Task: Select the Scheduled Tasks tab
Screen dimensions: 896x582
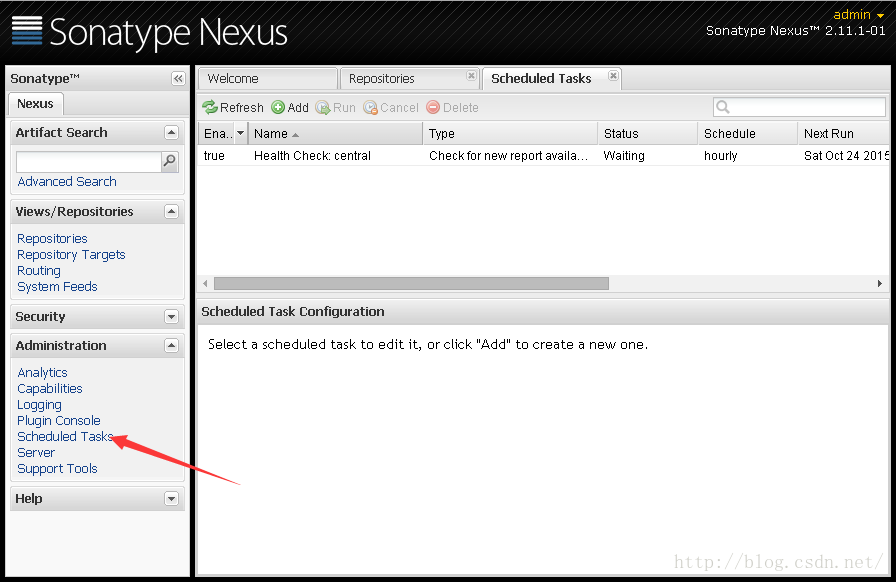Action: pos(552,78)
